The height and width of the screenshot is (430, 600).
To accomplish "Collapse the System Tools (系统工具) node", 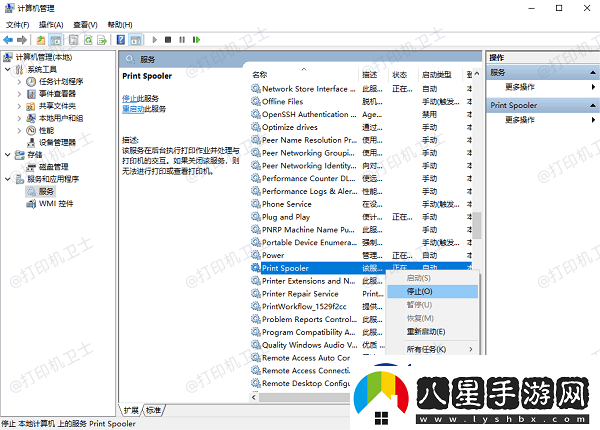I will (x=8, y=69).
